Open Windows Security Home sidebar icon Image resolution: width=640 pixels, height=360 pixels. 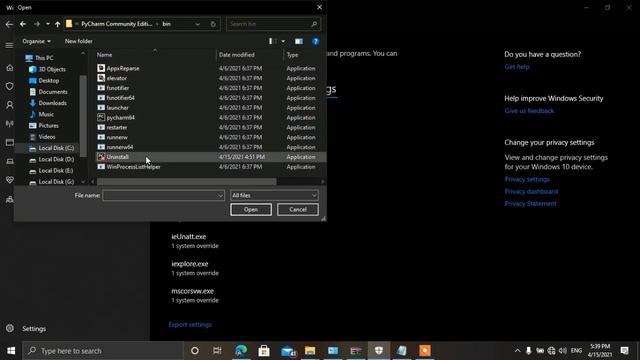9,68
